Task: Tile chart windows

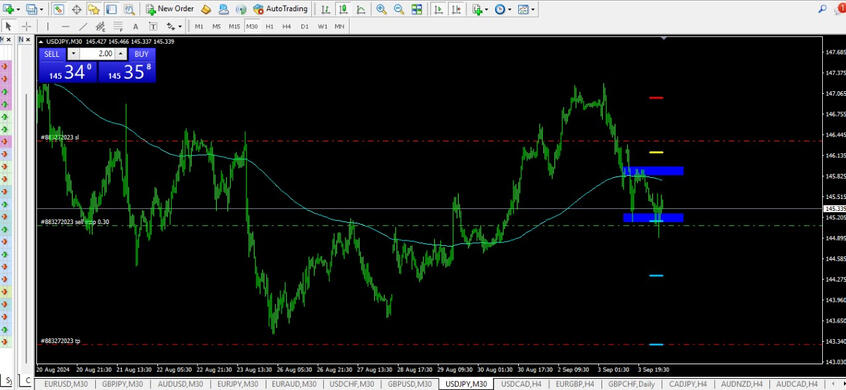Action: coord(417,9)
